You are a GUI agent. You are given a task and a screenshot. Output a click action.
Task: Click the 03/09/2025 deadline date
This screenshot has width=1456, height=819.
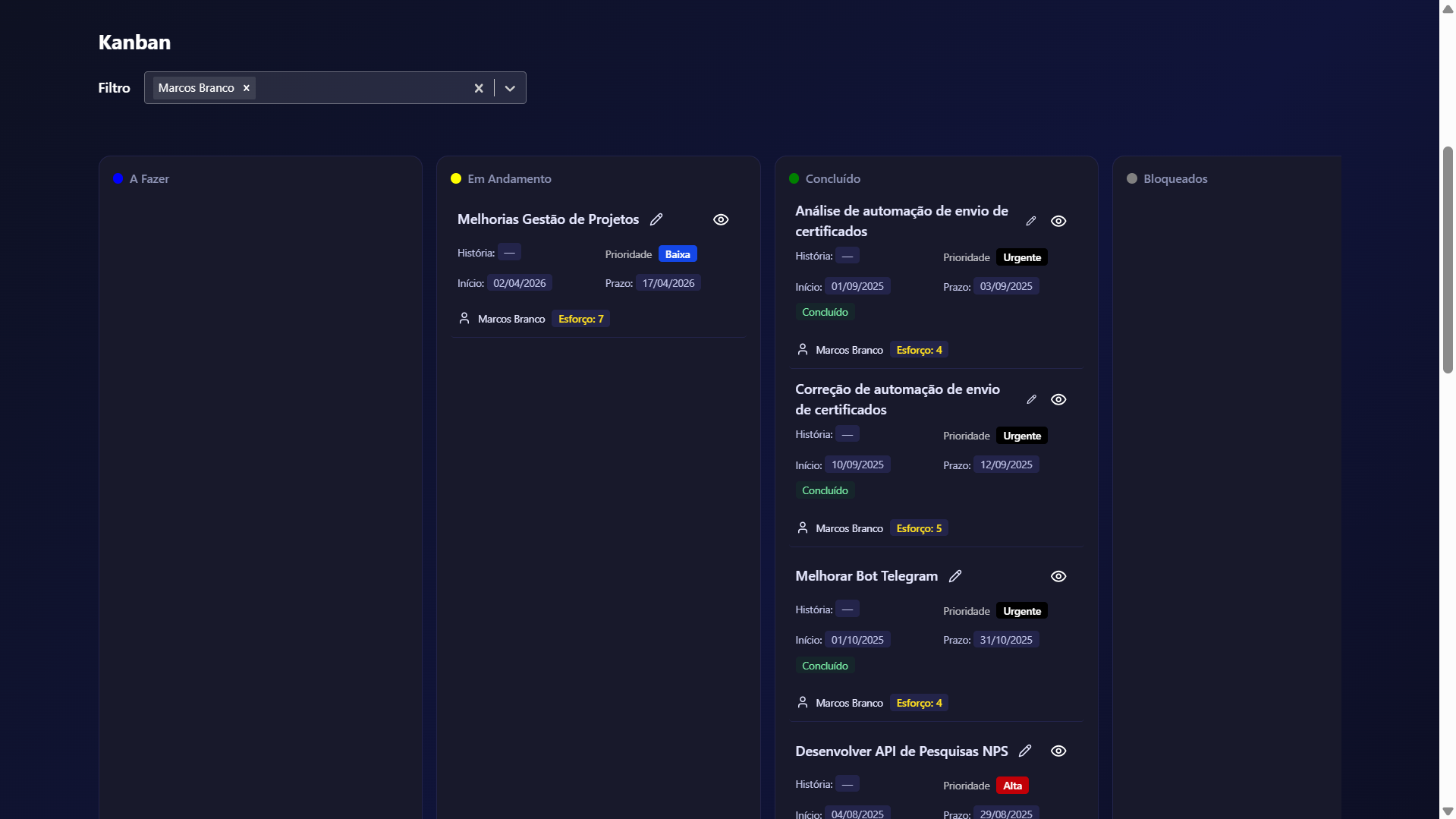(1006, 286)
